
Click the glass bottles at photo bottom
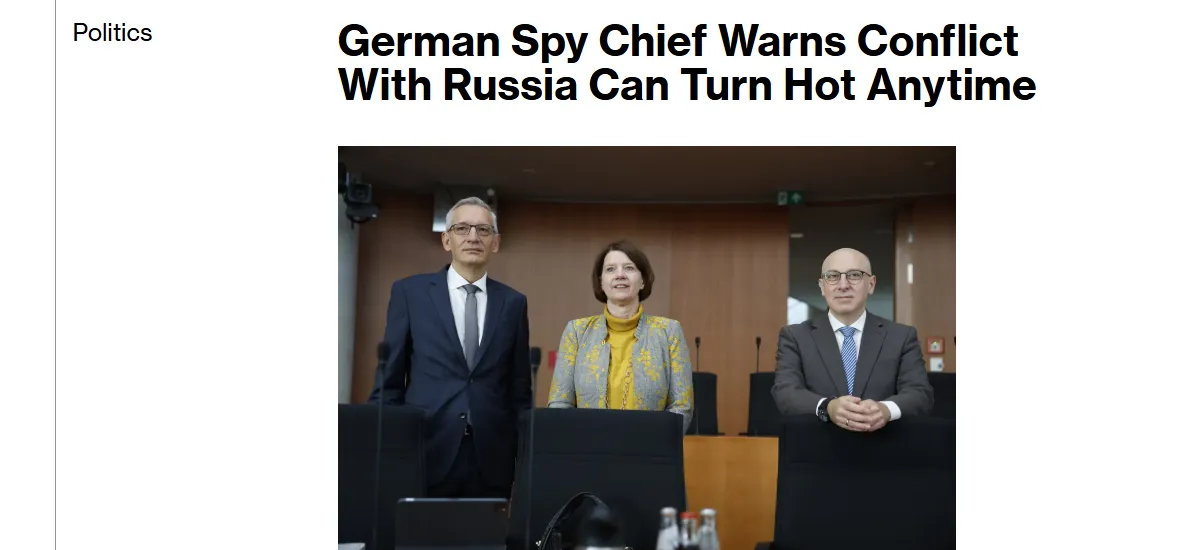click(x=688, y=528)
